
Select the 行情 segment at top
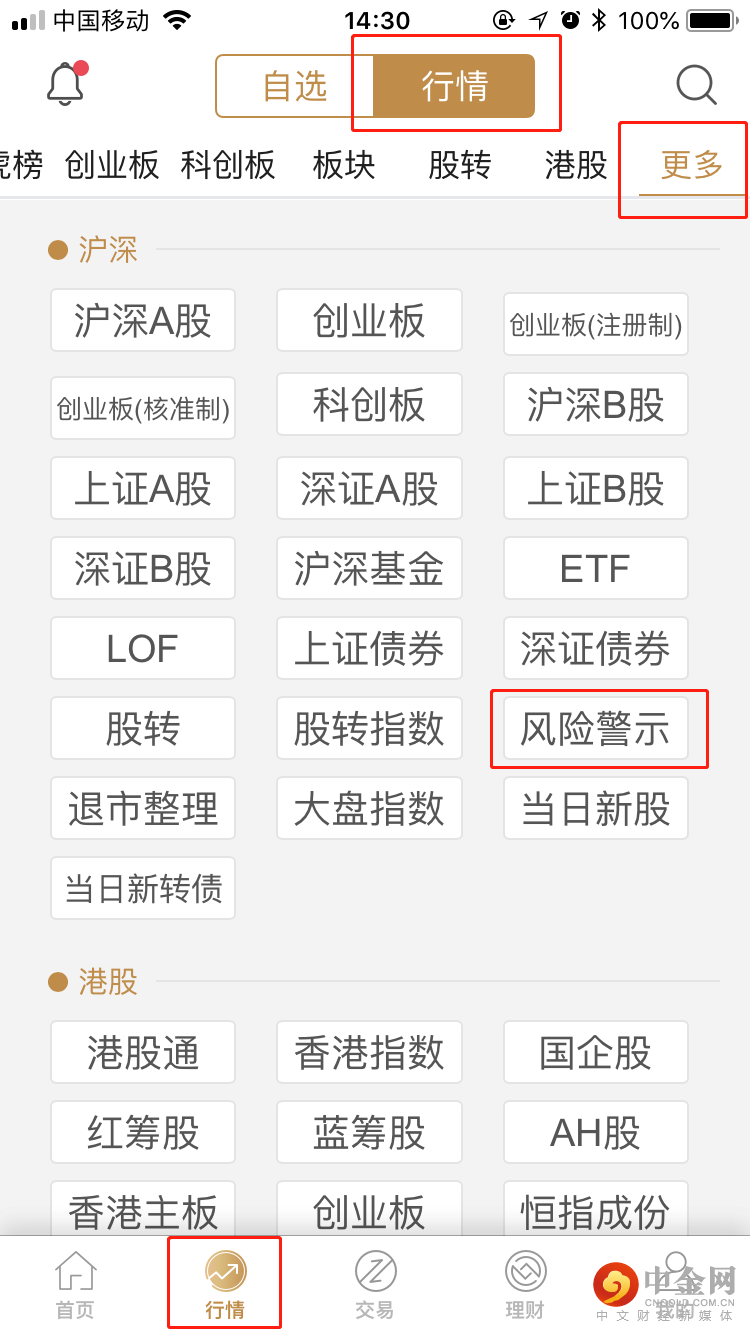[455, 87]
